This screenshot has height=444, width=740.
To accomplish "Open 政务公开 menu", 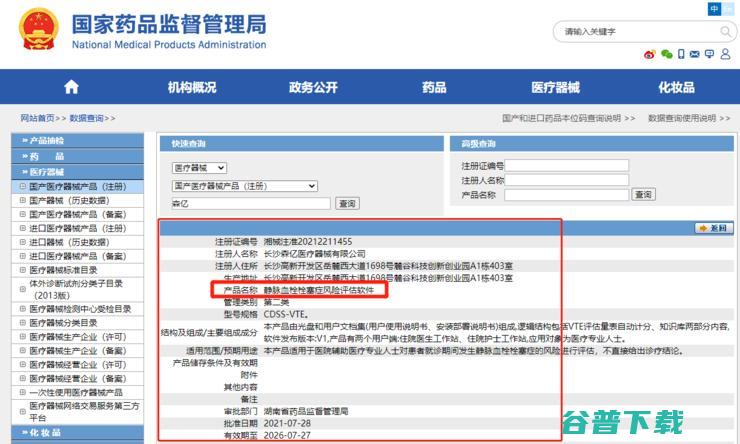I will [313, 87].
